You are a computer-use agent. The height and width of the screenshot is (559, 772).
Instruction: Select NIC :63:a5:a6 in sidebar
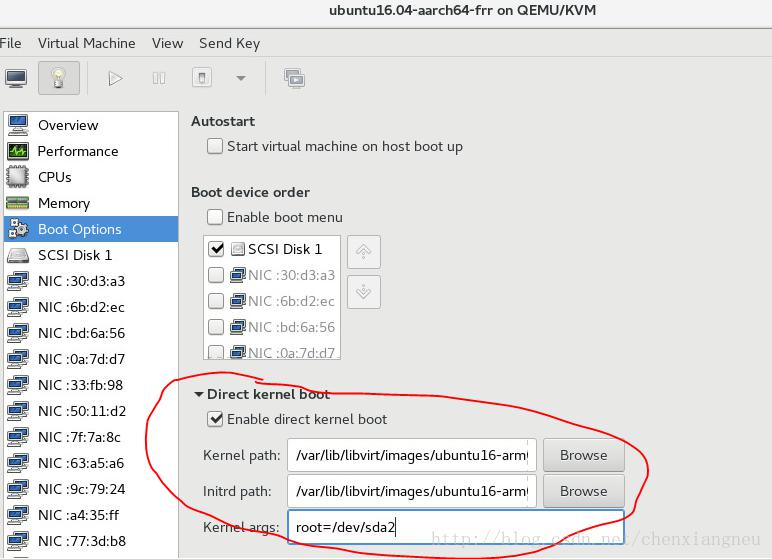tap(91, 463)
